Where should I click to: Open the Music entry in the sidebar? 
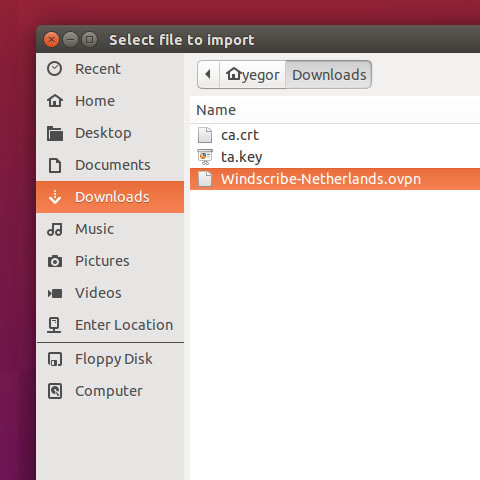tap(110, 229)
